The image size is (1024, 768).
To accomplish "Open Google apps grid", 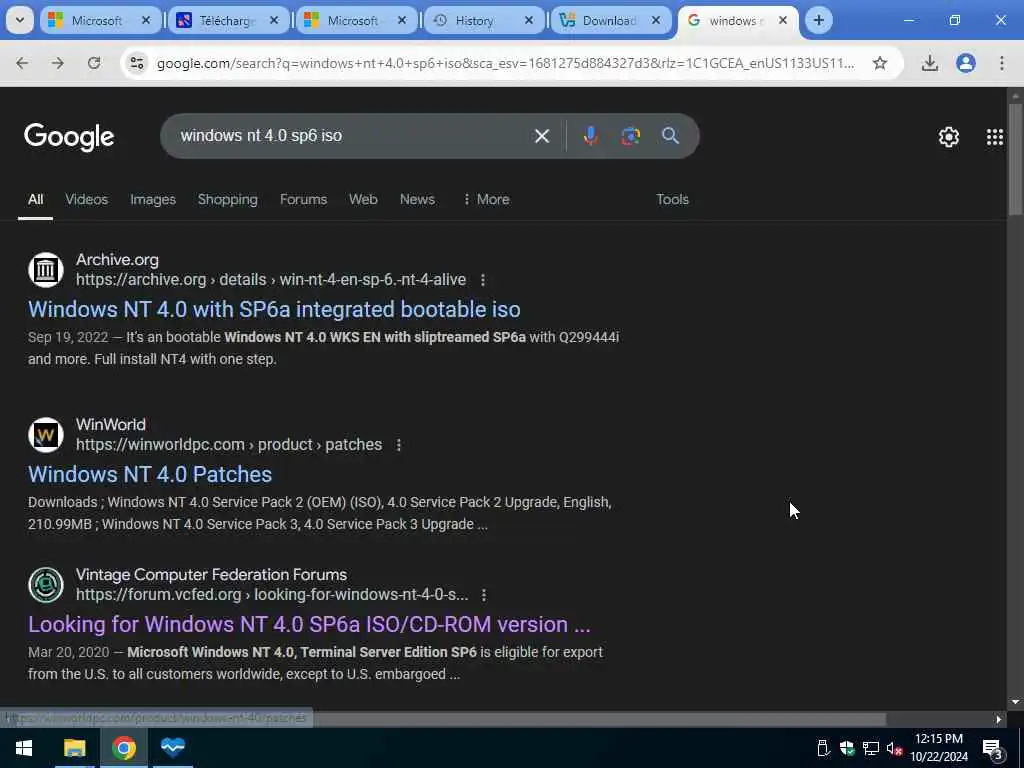I will (995, 136).
